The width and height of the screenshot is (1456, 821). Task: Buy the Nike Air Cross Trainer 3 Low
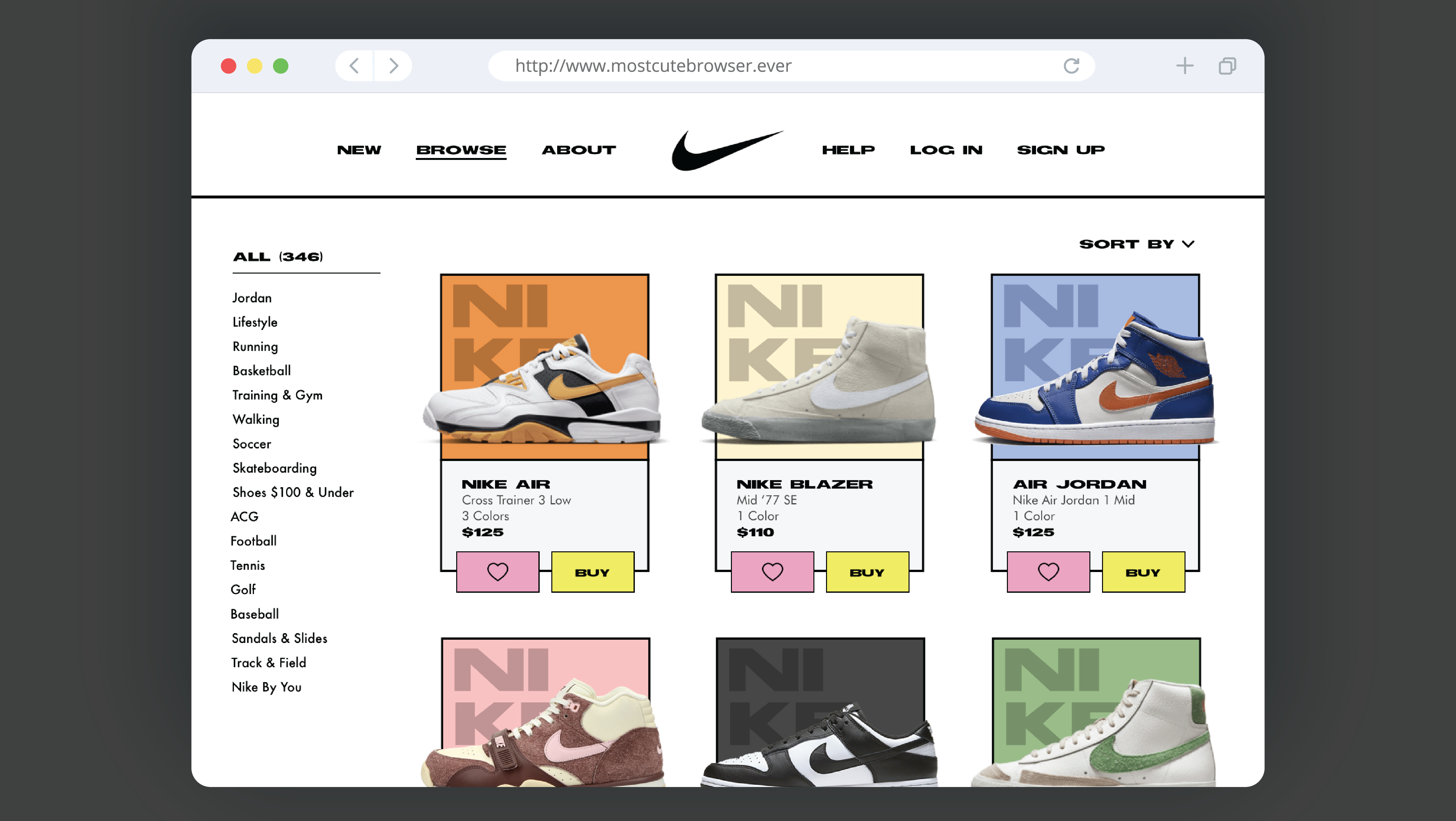pyautogui.click(x=592, y=572)
